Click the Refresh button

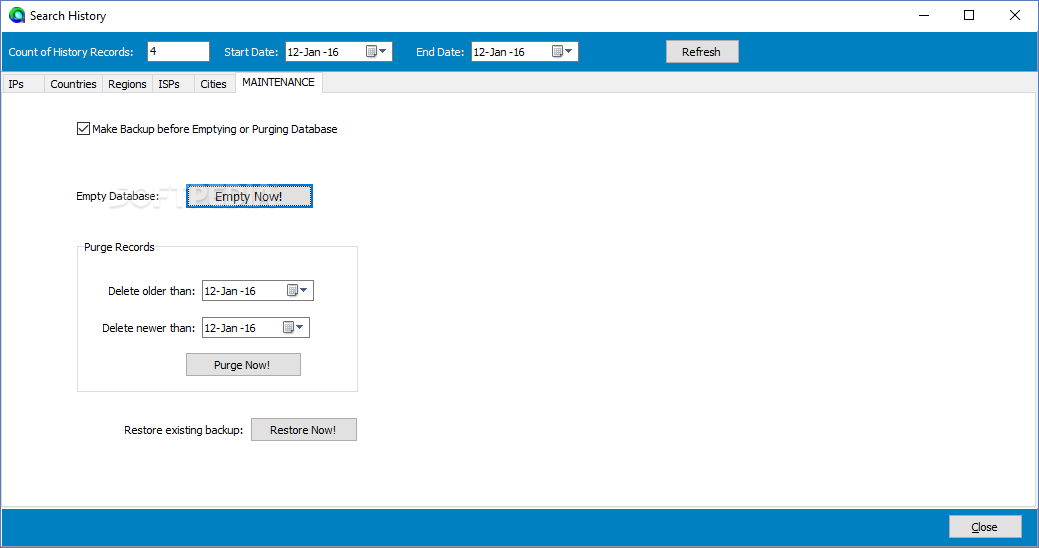[702, 52]
